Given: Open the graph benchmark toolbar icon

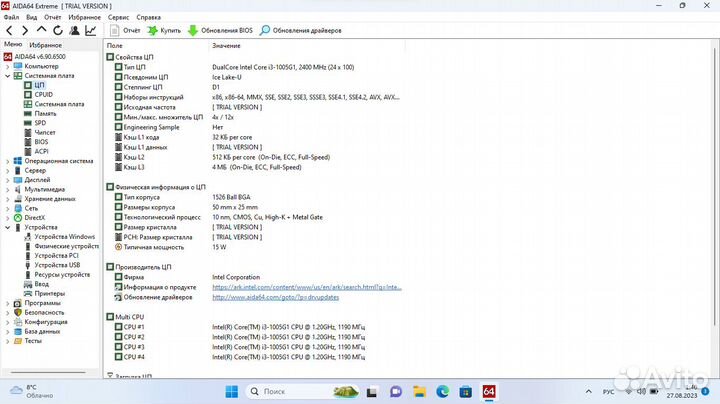Looking at the screenshot, I should click(x=91, y=31).
